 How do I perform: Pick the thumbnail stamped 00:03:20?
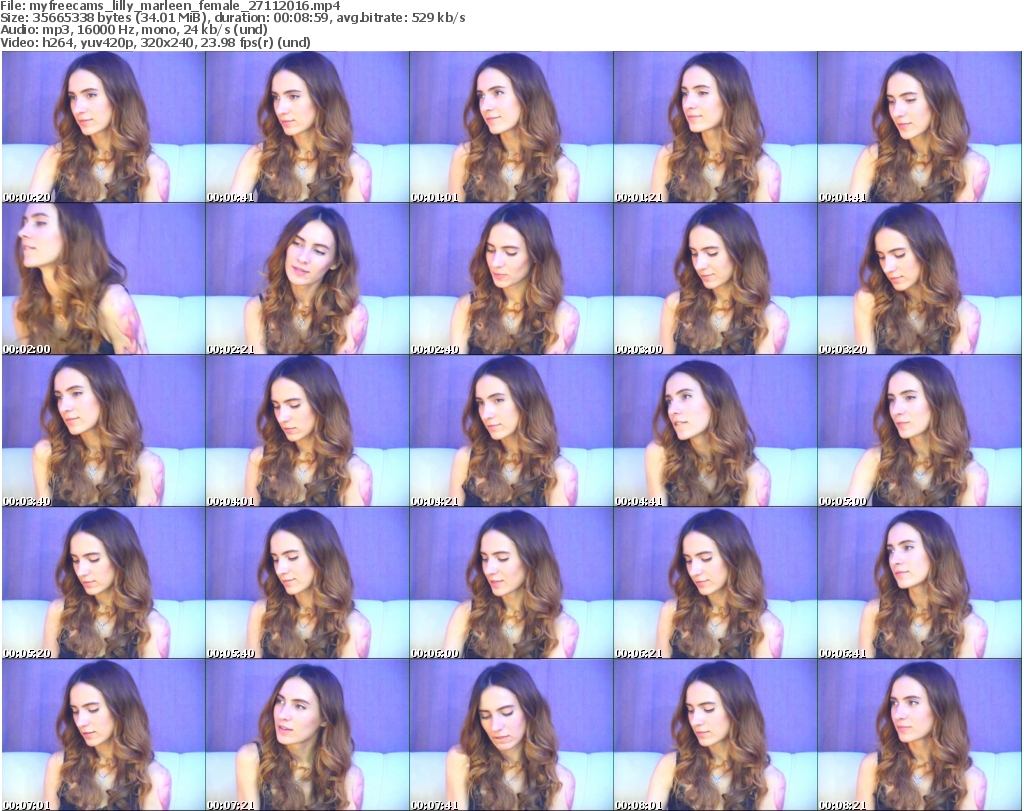pyautogui.click(x=920, y=279)
